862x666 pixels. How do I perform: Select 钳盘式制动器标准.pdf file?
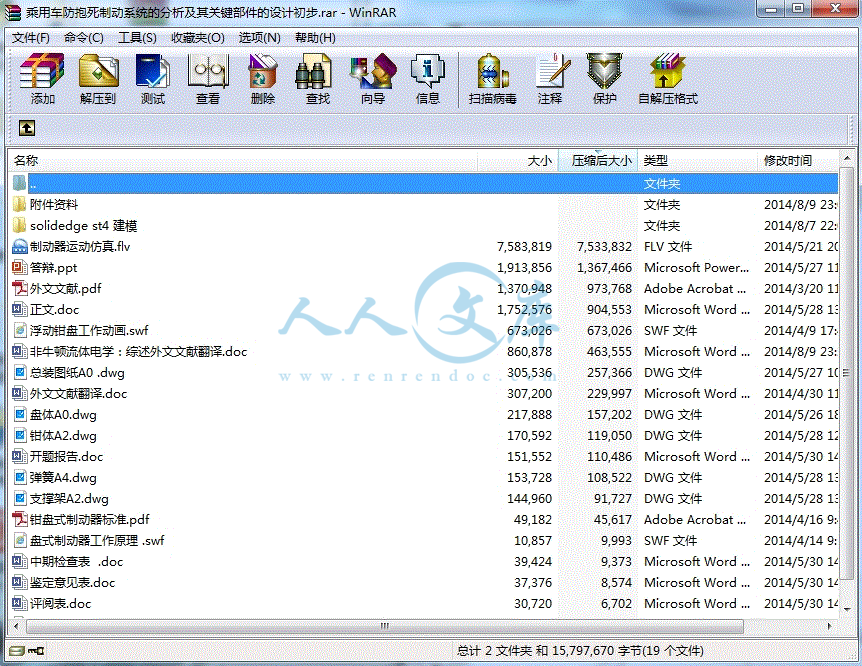[x=89, y=520]
